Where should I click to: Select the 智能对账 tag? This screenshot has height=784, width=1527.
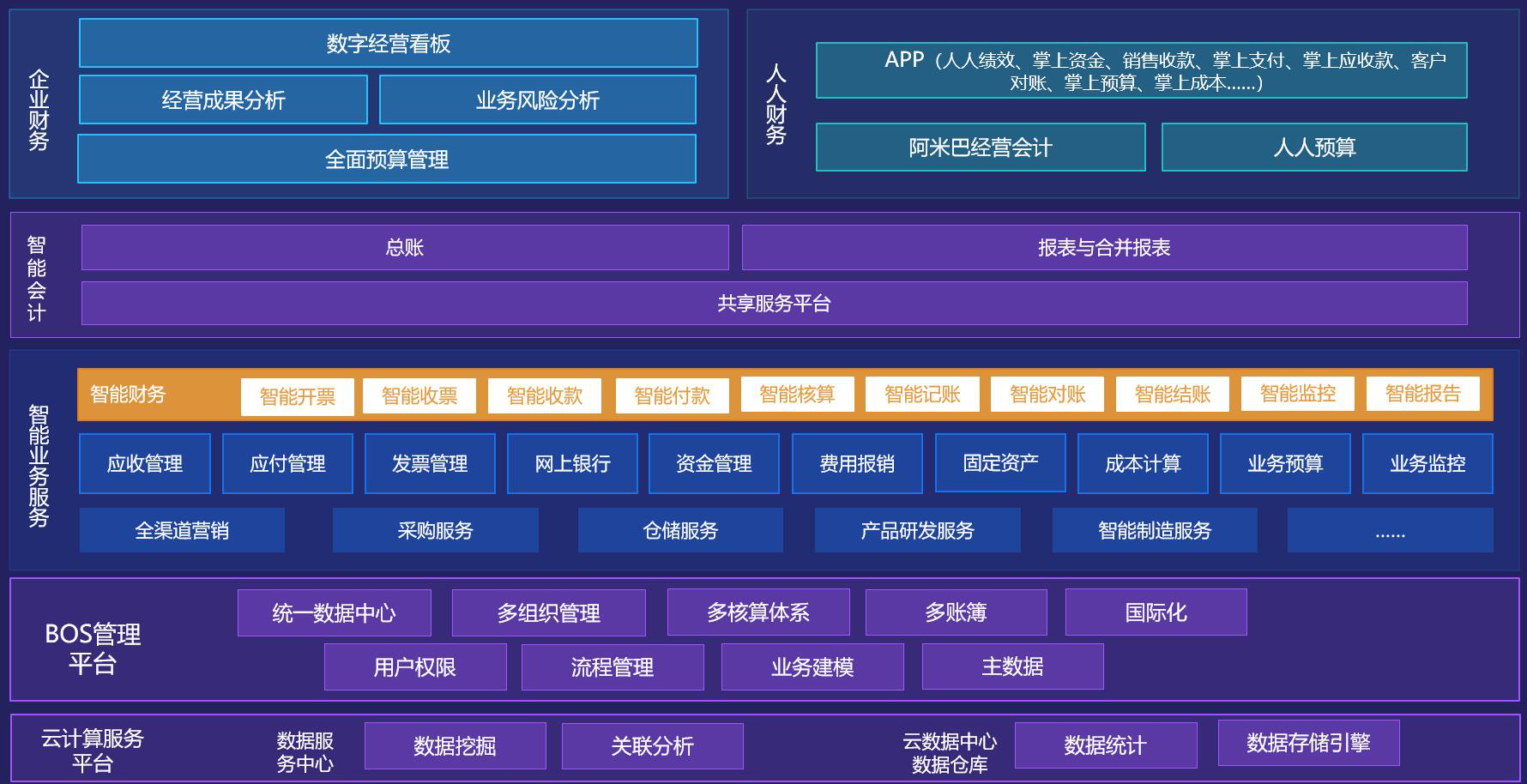(x=1047, y=395)
